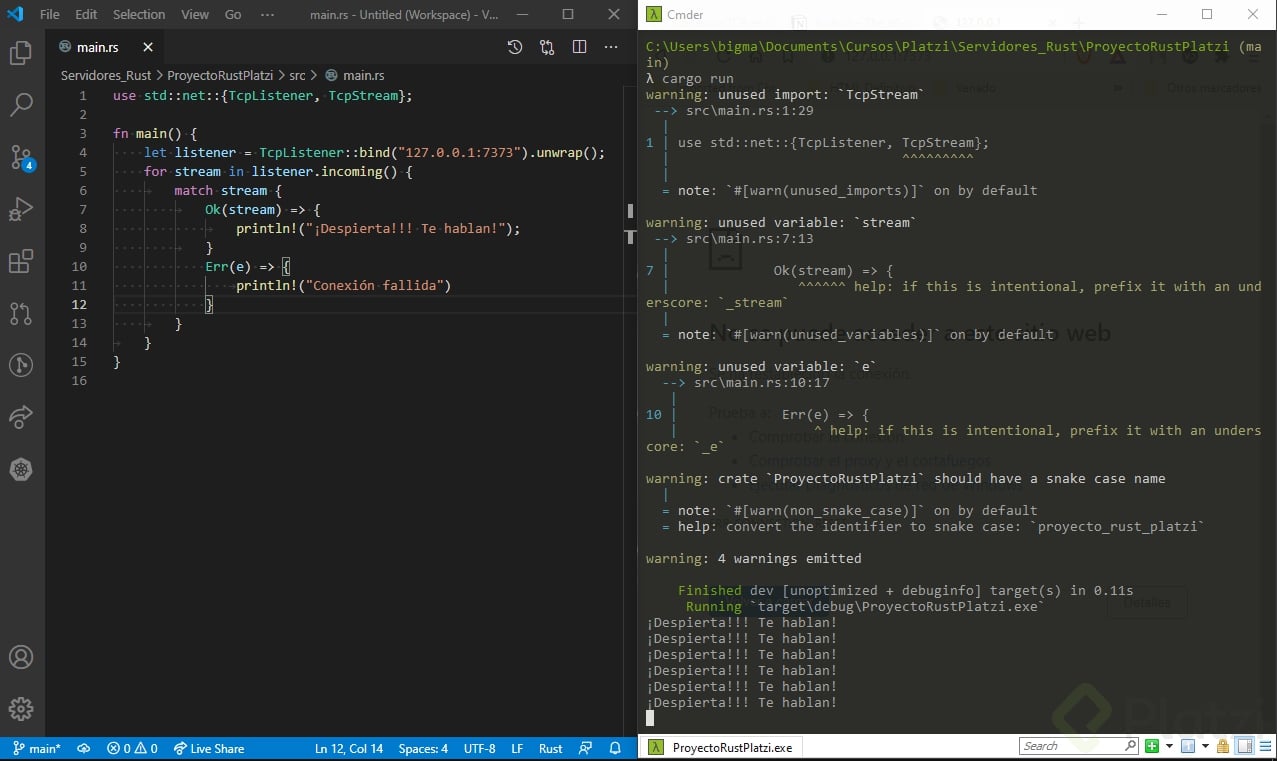Toggle the Cmder panel layout button
This screenshot has height=761, width=1277.
[x=1245, y=746]
